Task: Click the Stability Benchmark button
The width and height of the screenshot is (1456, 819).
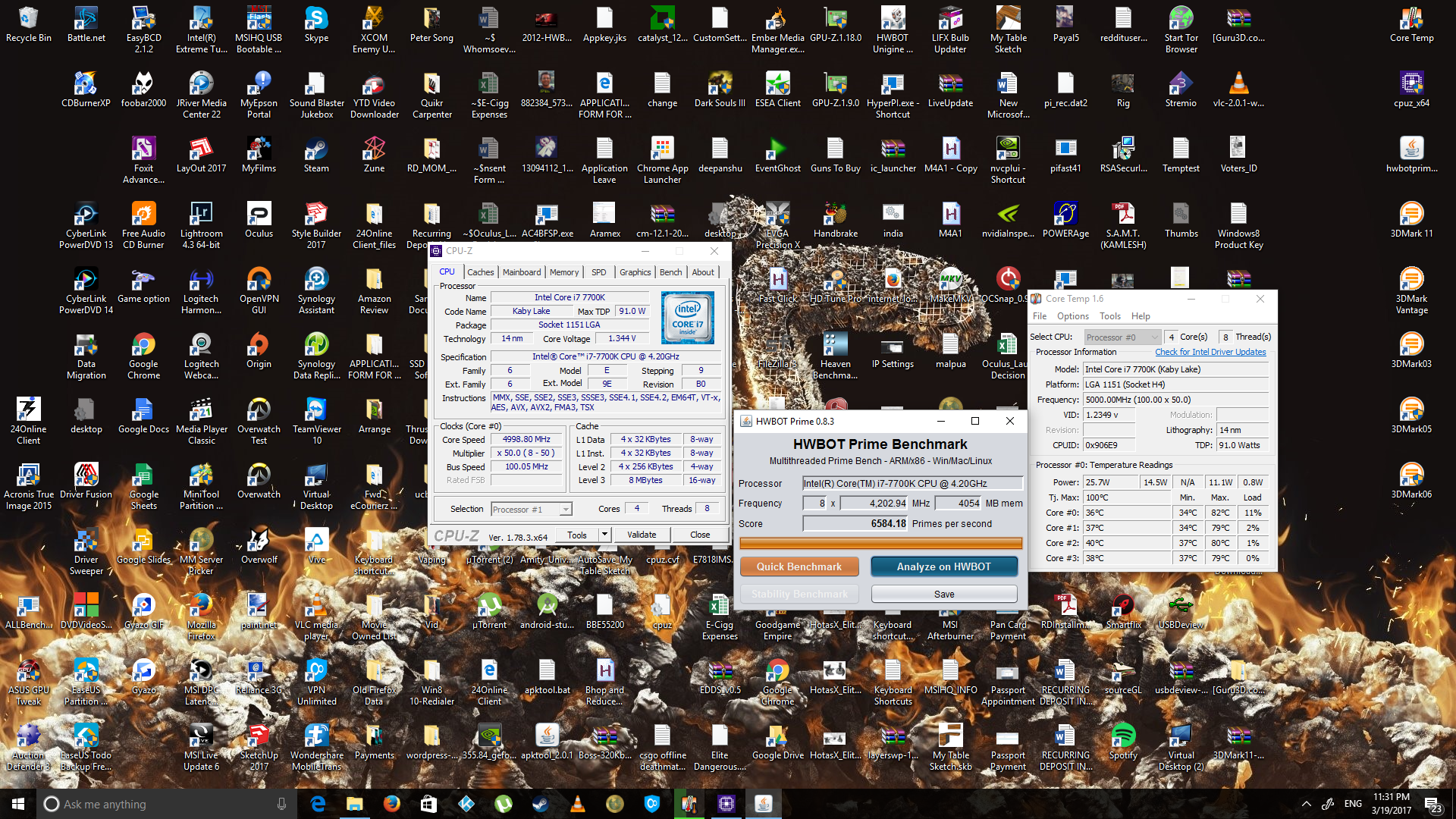Action: (799, 594)
